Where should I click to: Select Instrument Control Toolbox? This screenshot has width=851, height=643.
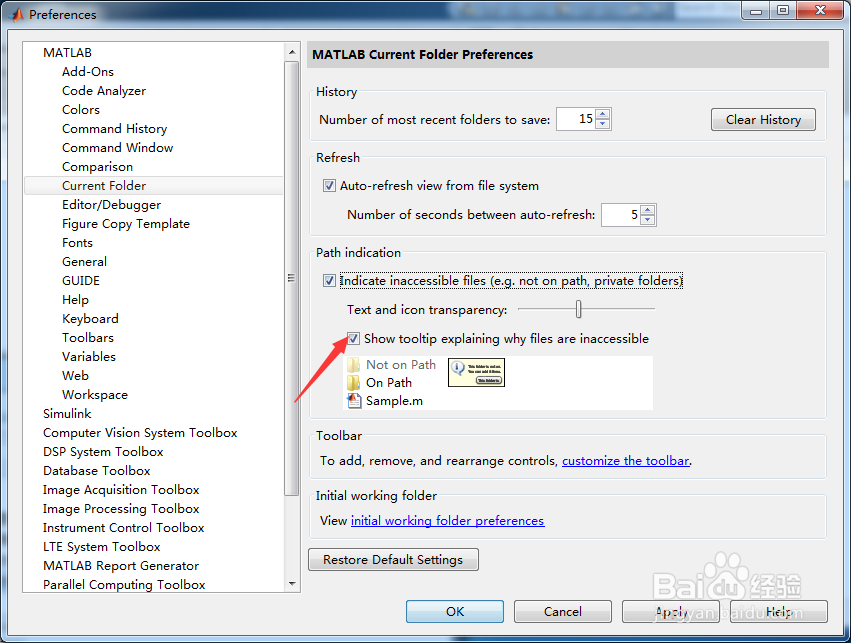pos(124,527)
